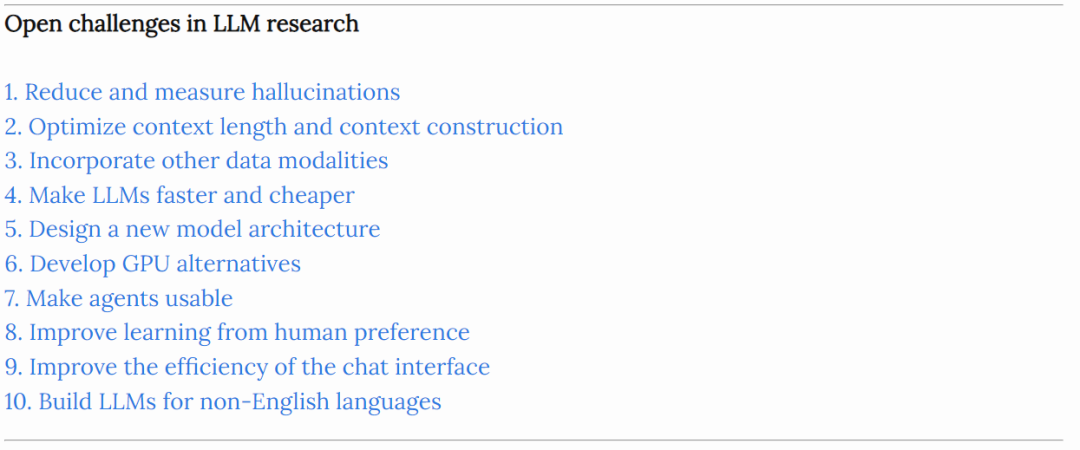Open the 'Reduce and measure hallucinations' link
The width and height of the screenshot is (1080, 450).
202,92
